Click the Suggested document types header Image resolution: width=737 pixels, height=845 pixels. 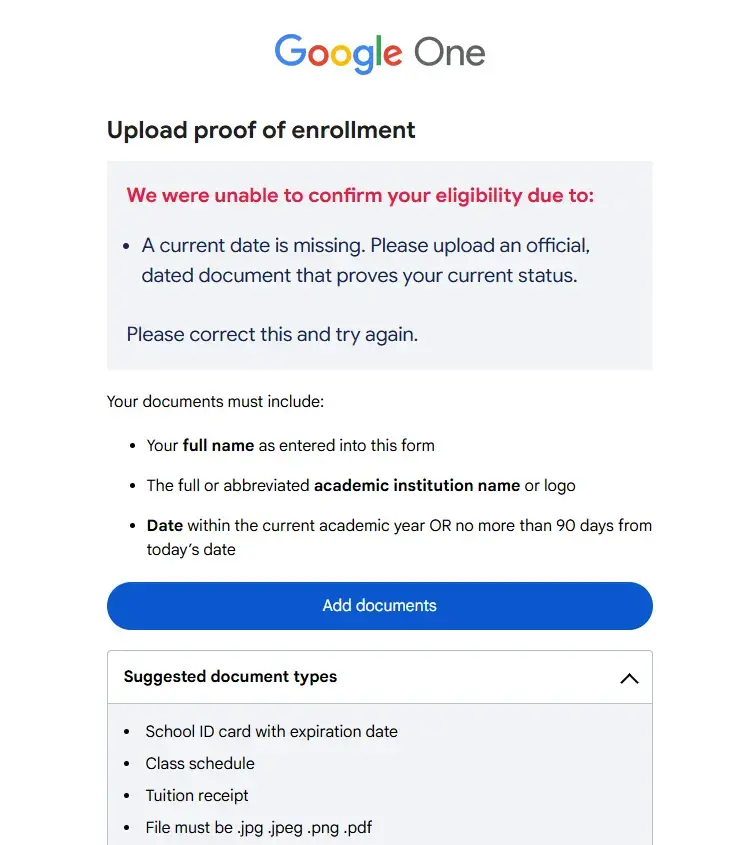380,677
